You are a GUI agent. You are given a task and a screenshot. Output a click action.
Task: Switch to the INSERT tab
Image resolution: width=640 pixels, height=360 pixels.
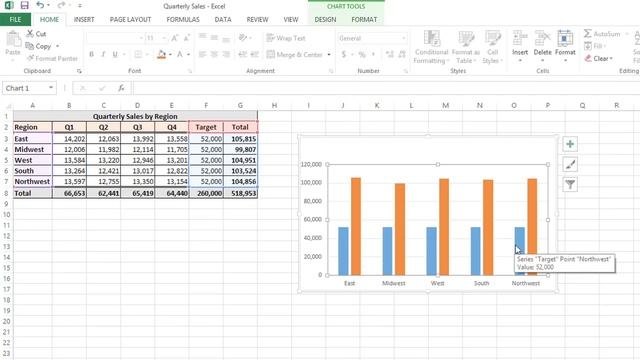pyautogui.click(x=84, y=19)
